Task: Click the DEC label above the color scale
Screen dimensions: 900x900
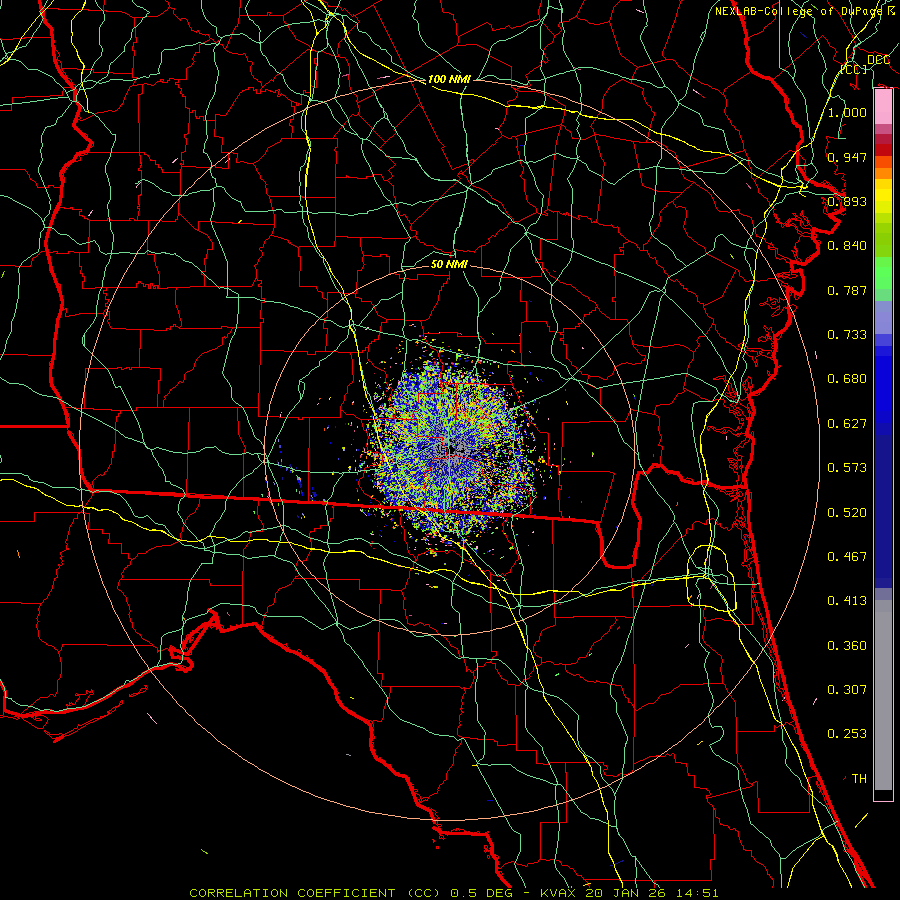Action: 878,60
